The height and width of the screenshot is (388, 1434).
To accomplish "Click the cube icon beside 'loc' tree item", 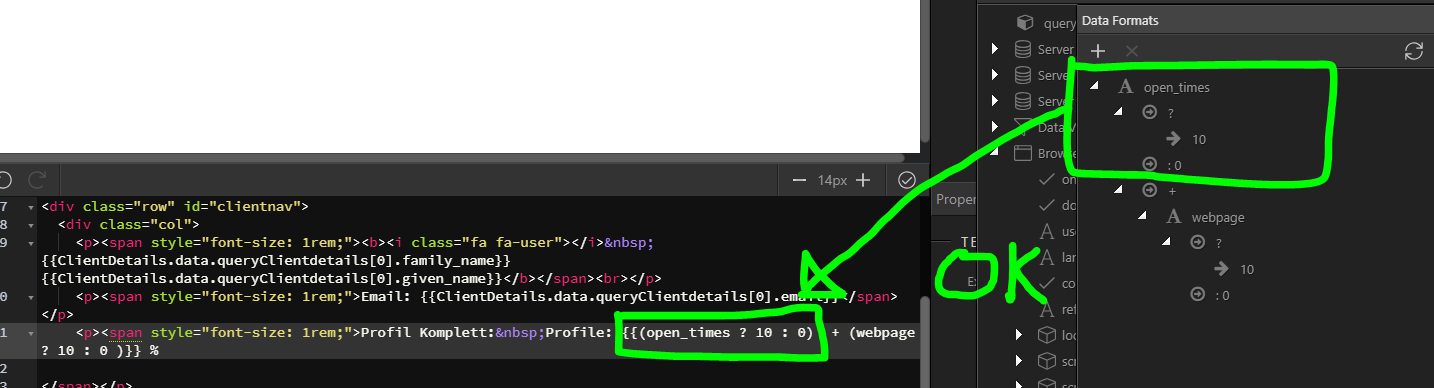I will click(1046, 334).
